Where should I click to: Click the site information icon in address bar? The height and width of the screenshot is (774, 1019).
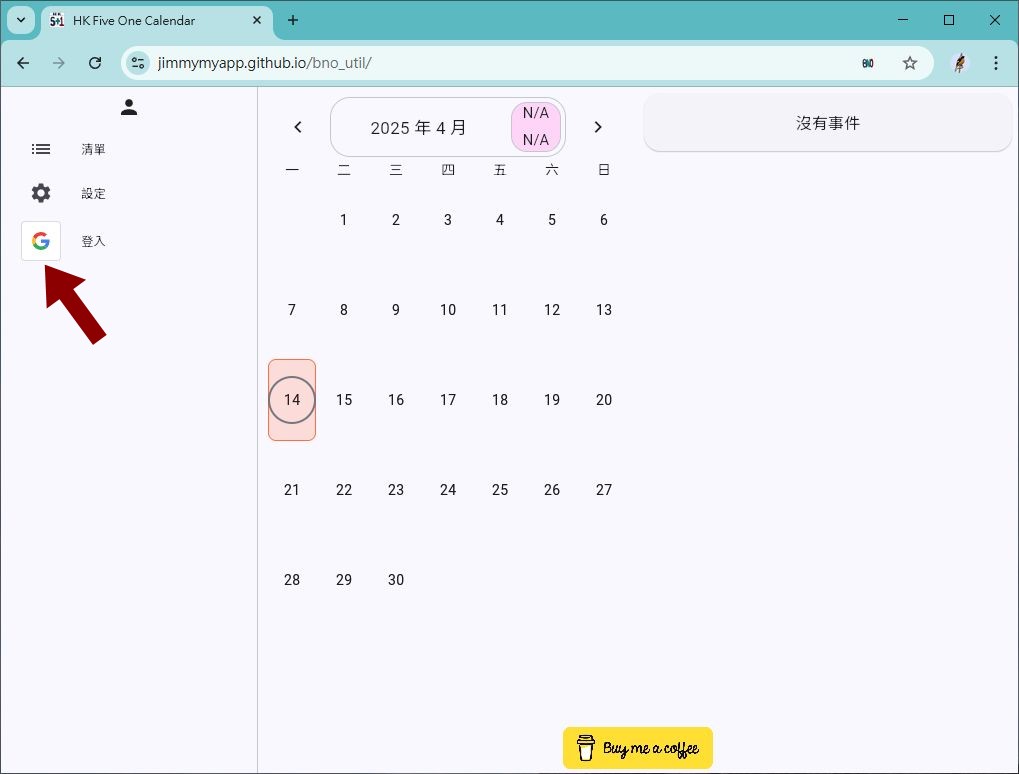click(138, 63)
